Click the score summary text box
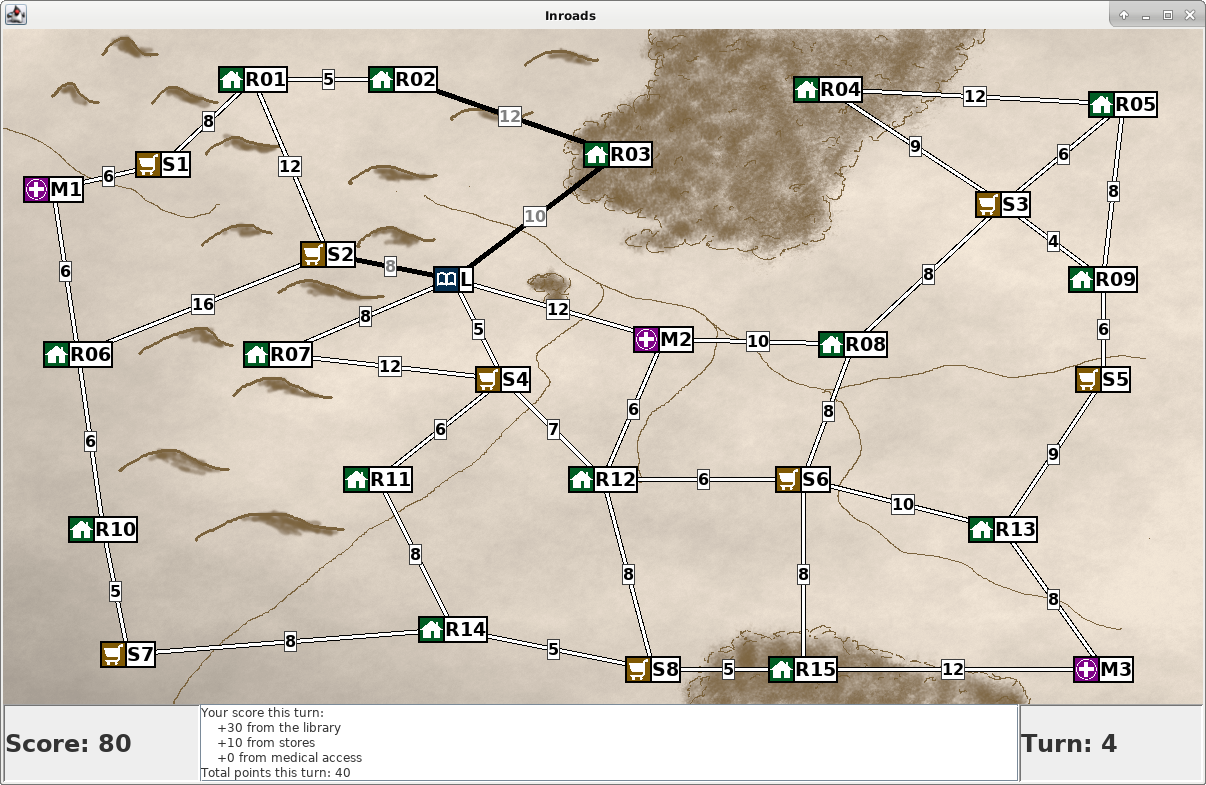 pos(609,743)
